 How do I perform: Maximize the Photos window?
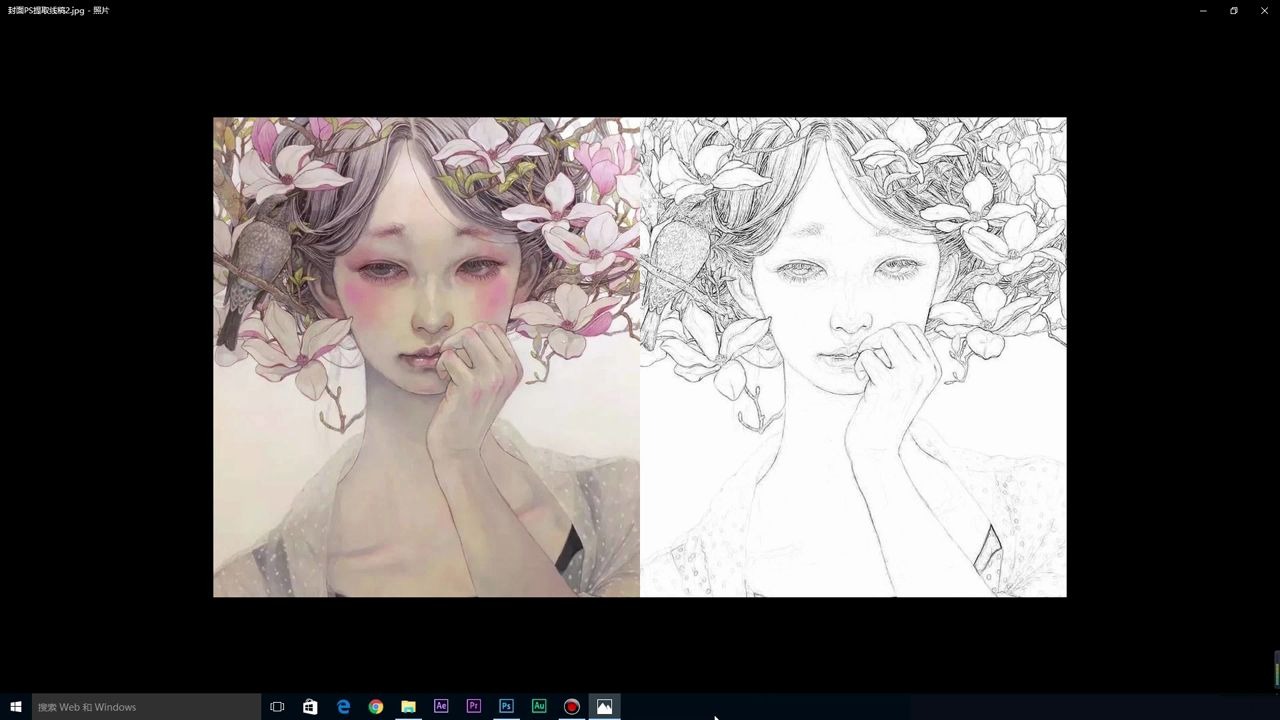tap(1233, 10)
